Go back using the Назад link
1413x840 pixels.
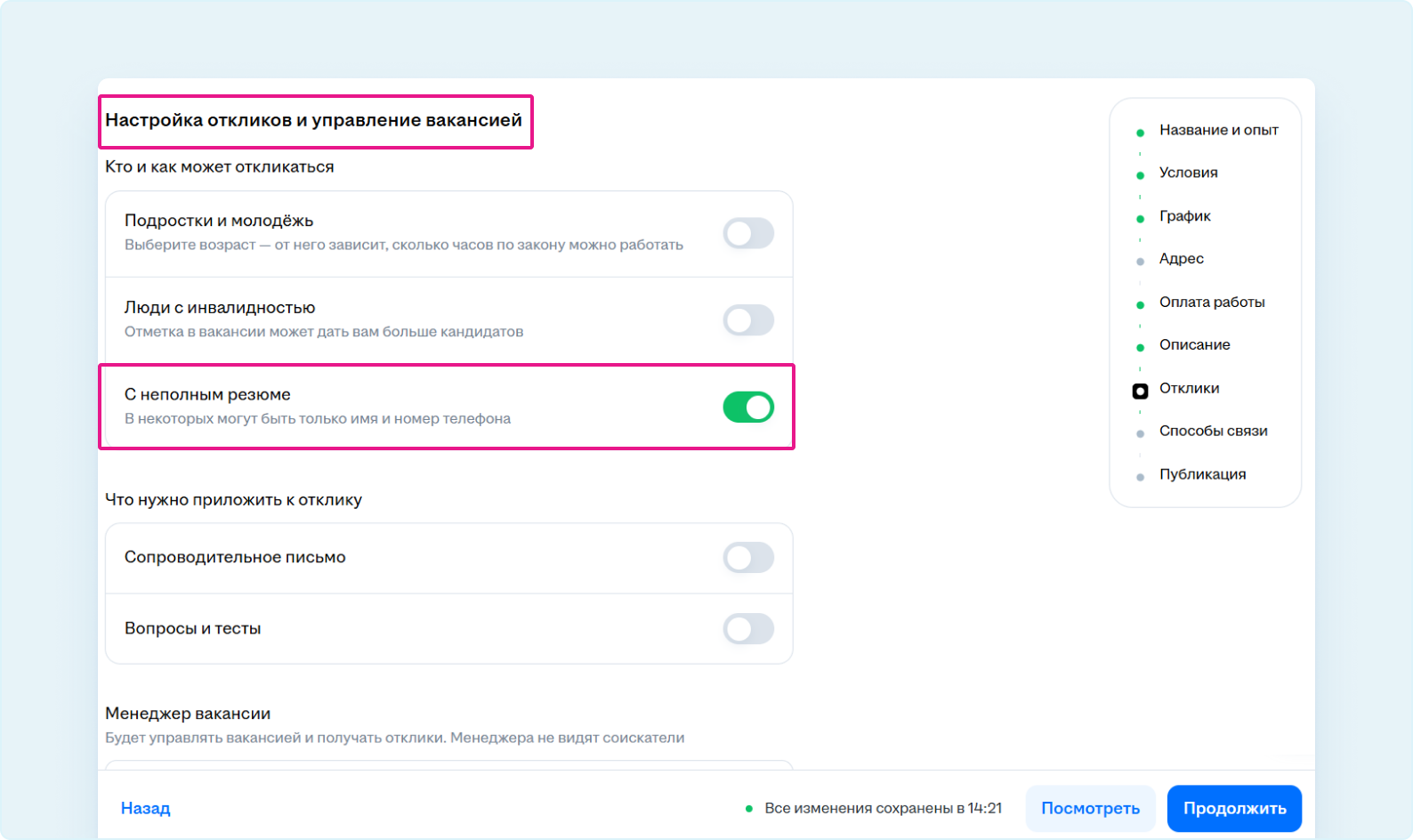pos(146,808)
